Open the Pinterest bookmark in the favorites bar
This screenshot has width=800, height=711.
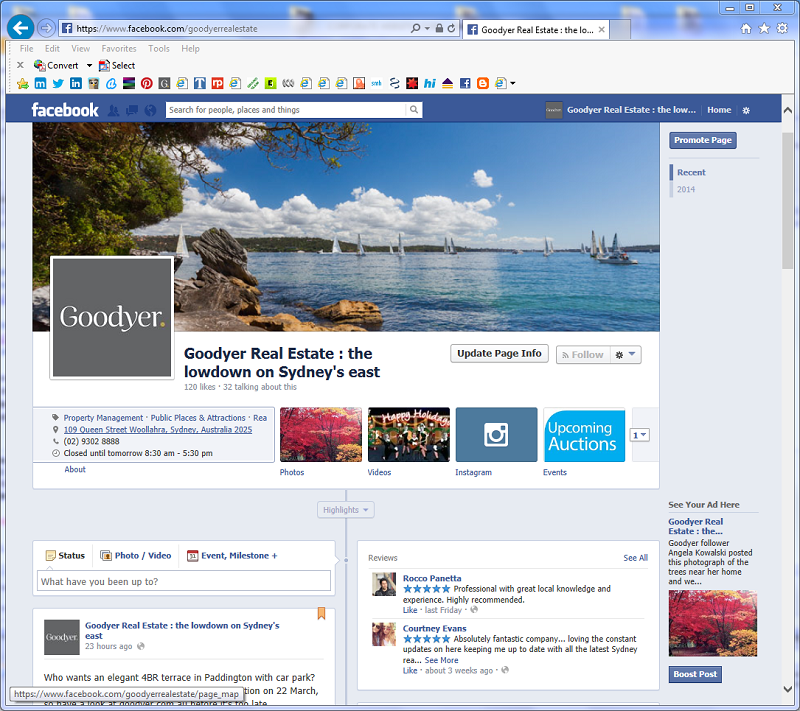click(146, 83)
